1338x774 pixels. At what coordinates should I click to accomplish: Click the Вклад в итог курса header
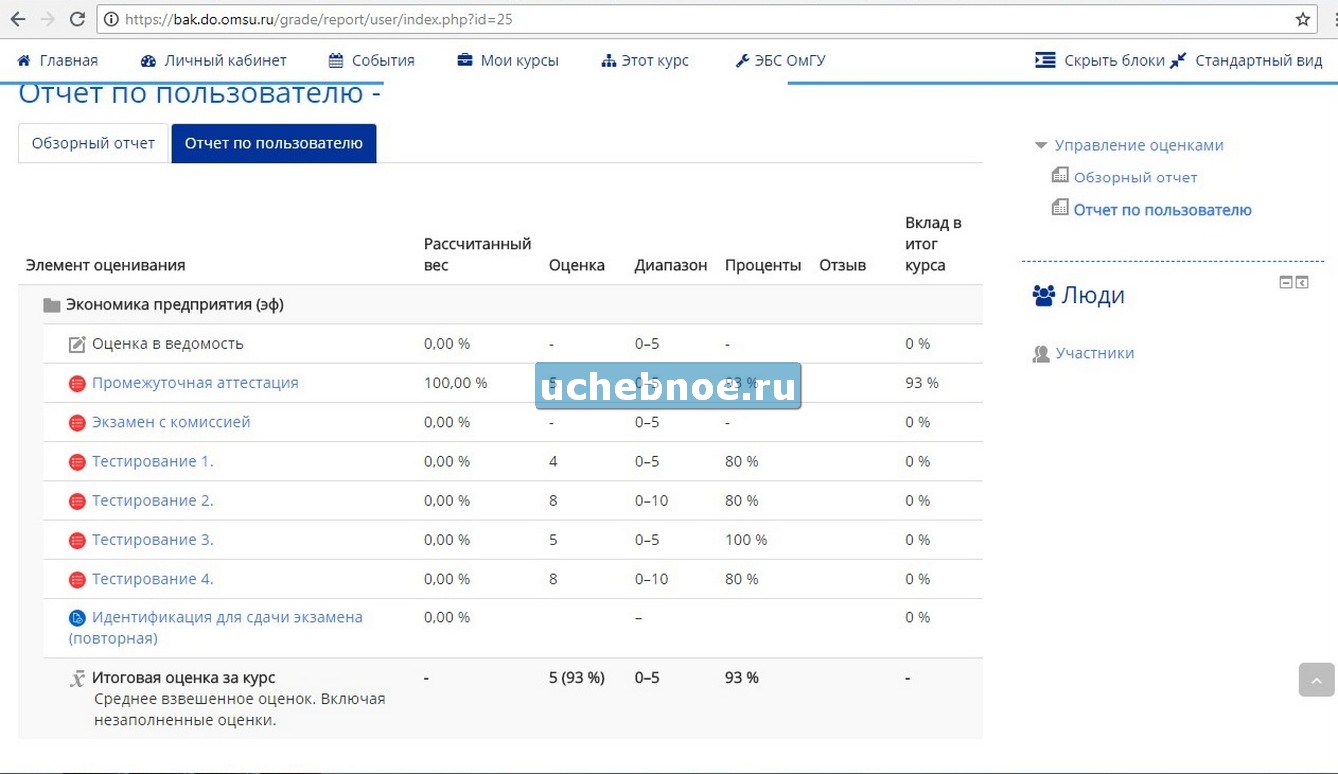(933, 244)
